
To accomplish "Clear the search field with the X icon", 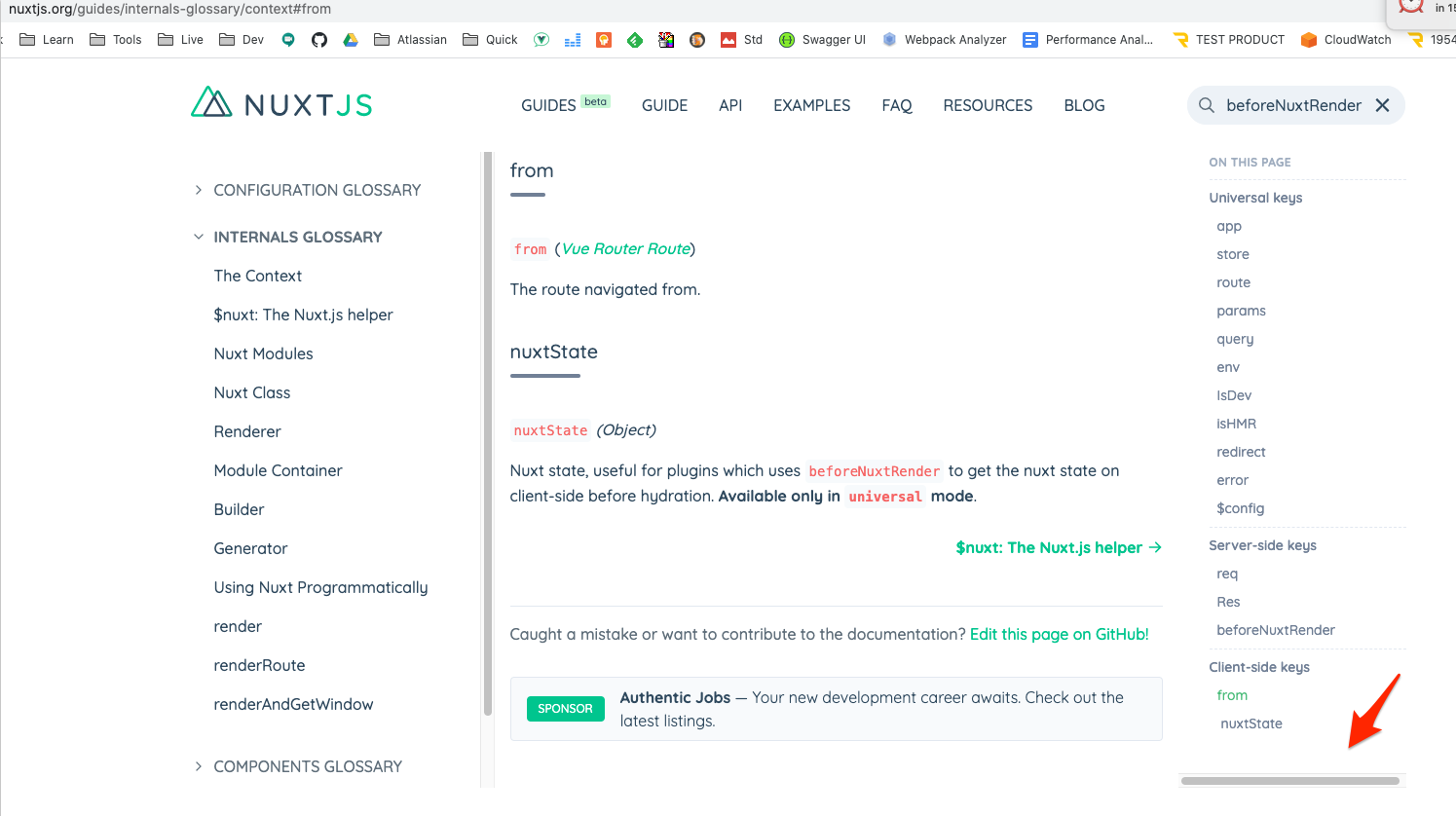I will (1382, 105).
